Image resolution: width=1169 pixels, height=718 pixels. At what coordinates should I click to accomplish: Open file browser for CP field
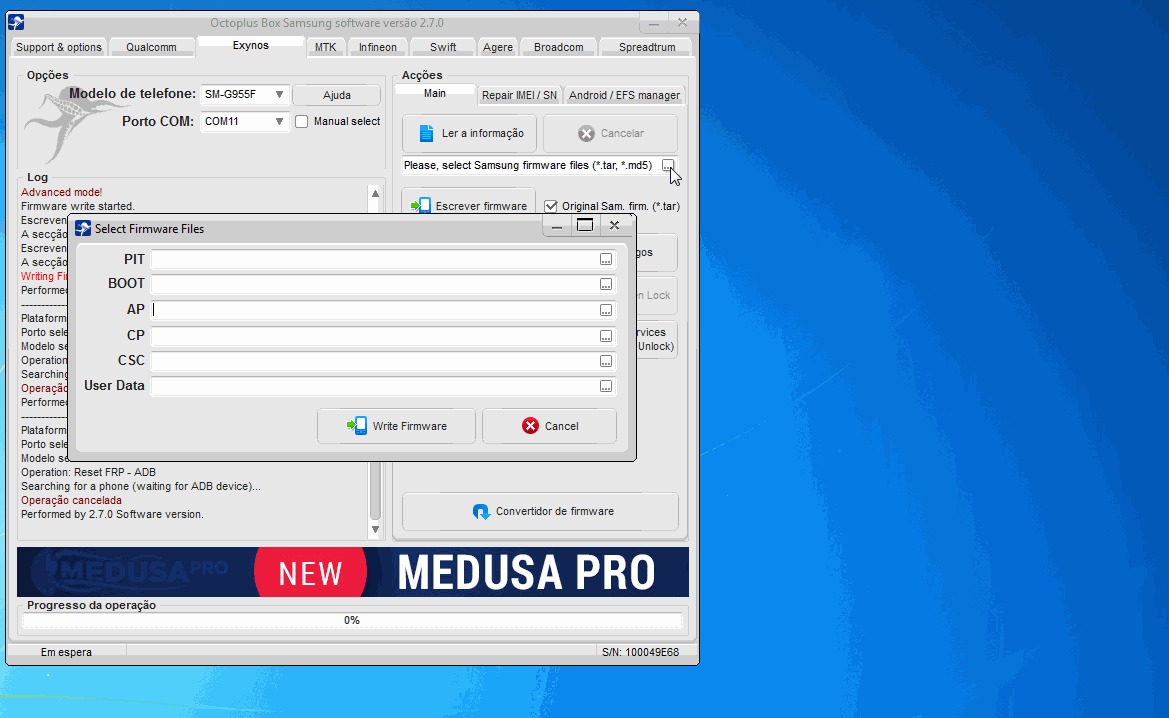605,336
